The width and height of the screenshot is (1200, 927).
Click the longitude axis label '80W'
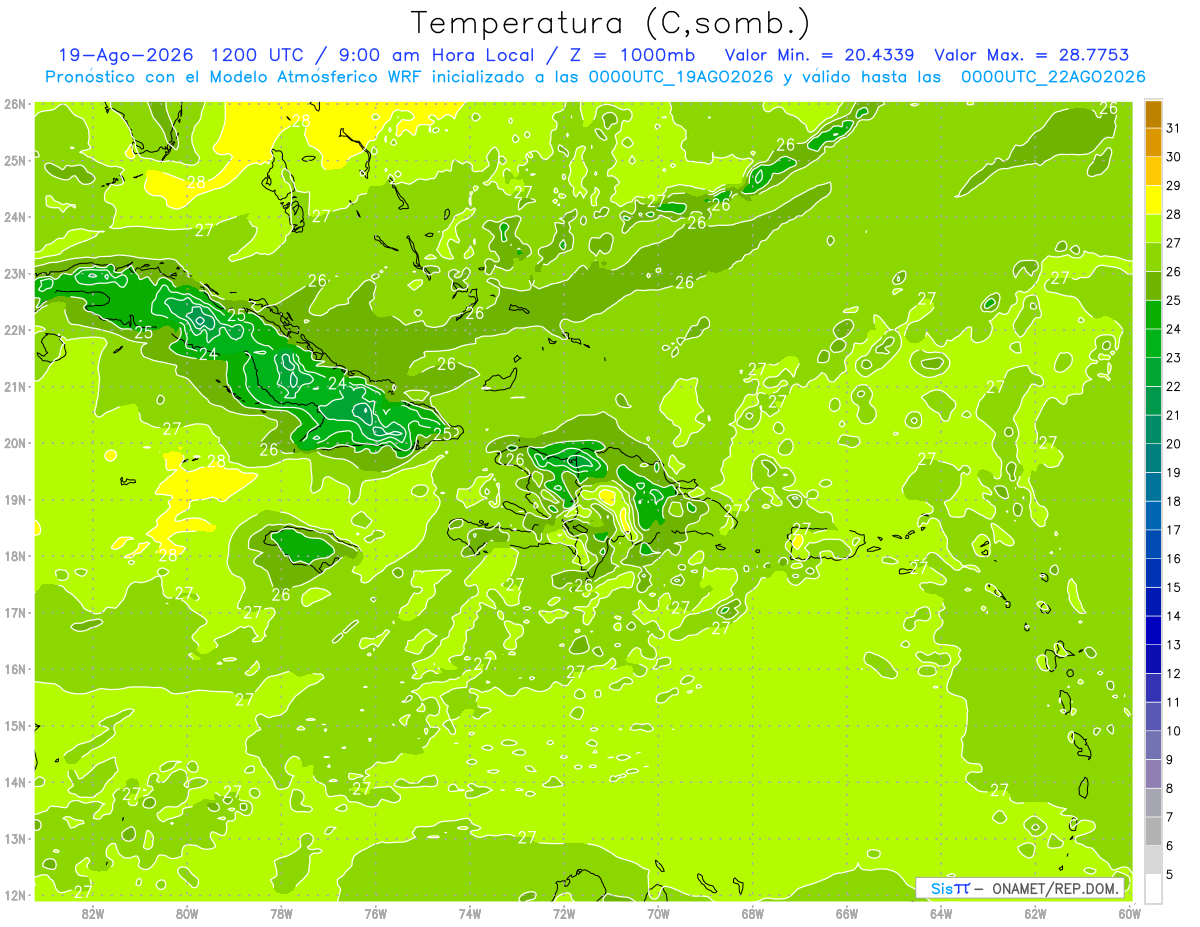187,913
